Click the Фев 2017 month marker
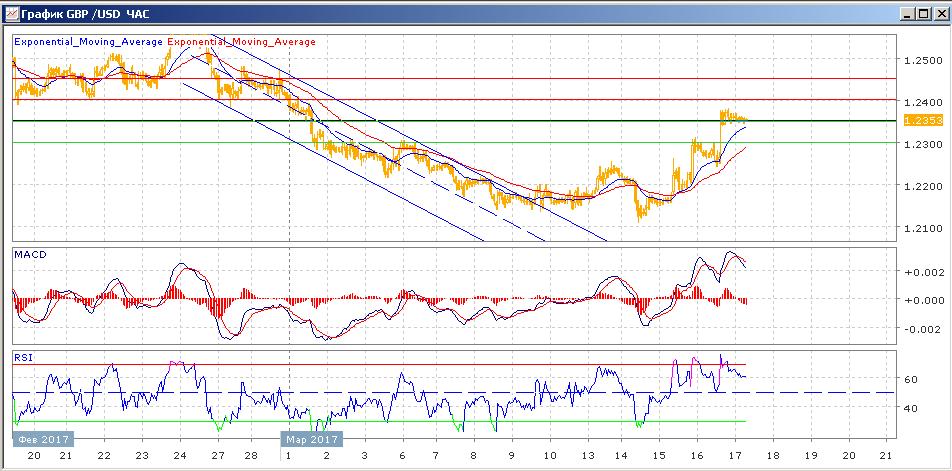Screen dimensions: 952x471 point(42,439)
